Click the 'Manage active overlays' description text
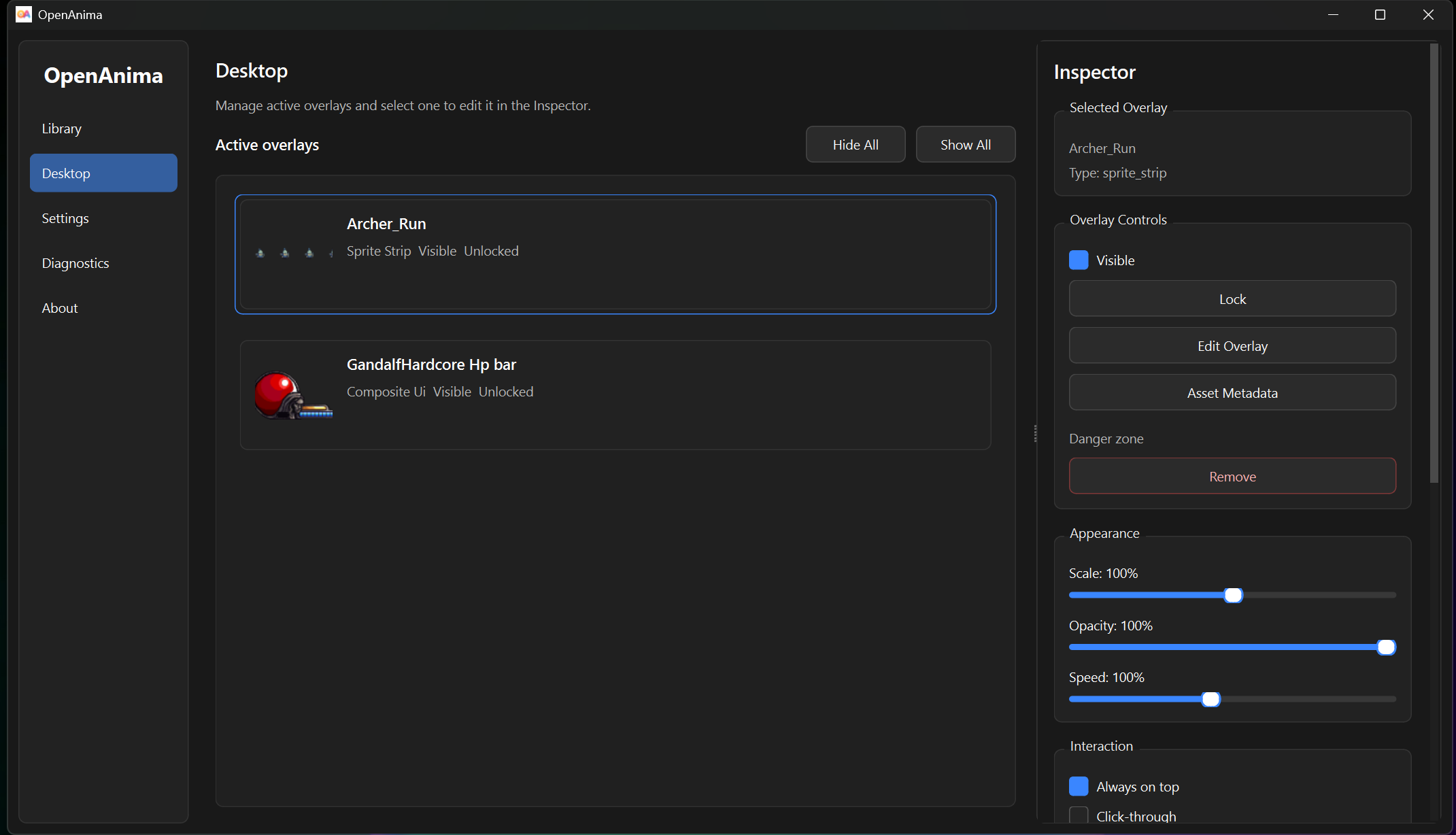Viewport: 1456px width, 835px height. click(403, 105)
